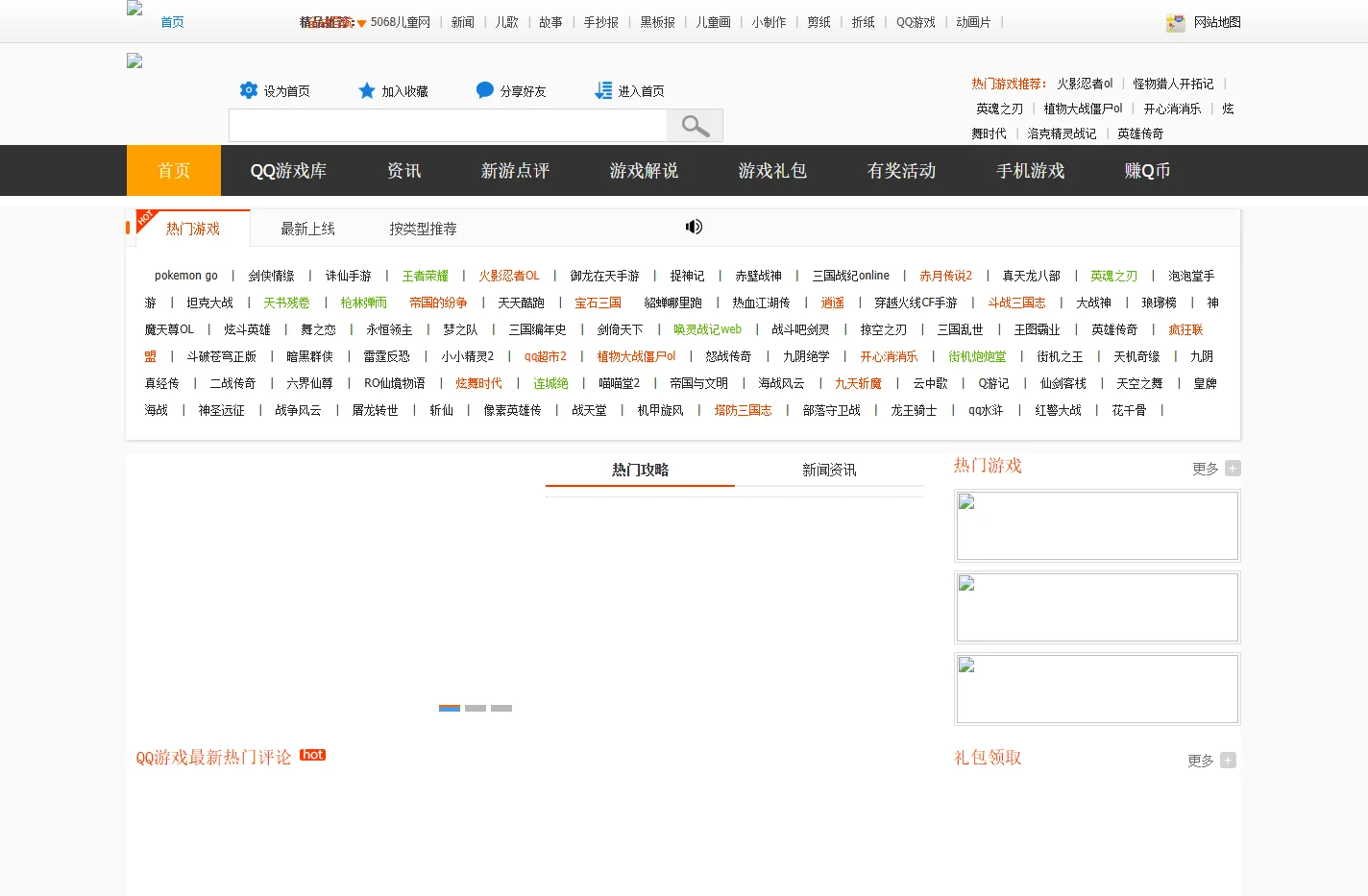Switch to the 热门攻略 tab
Viewport: 1368px width, 896px height.
[x=640, y=470]
